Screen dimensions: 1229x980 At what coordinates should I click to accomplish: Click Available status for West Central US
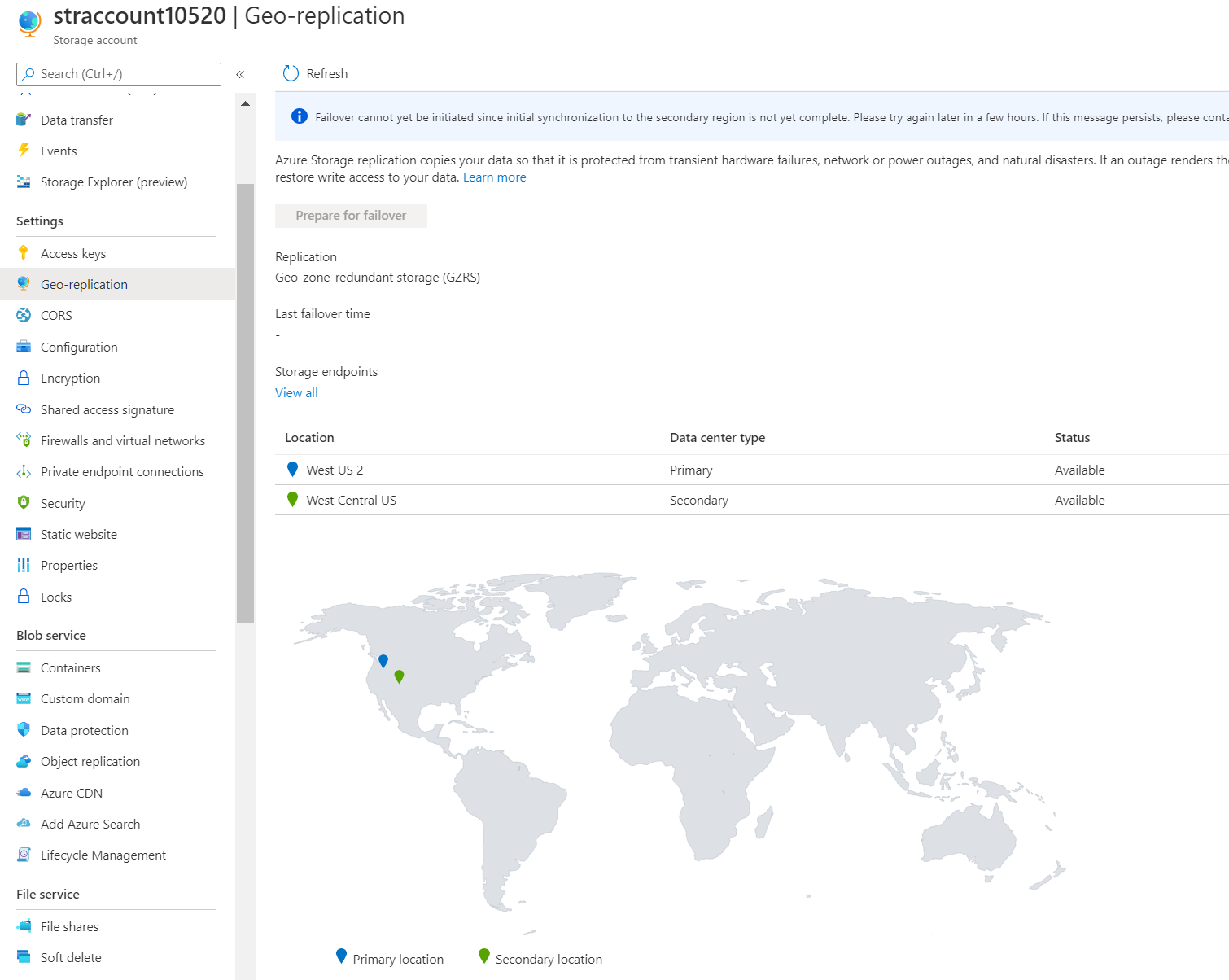coord(1079,500)
